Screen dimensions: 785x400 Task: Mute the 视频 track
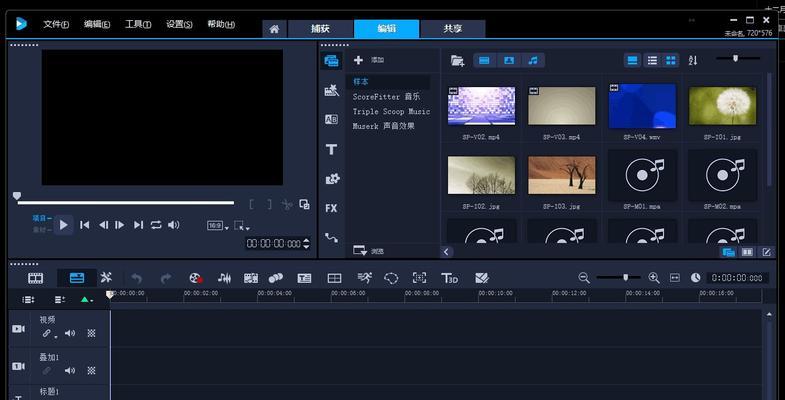70,333
